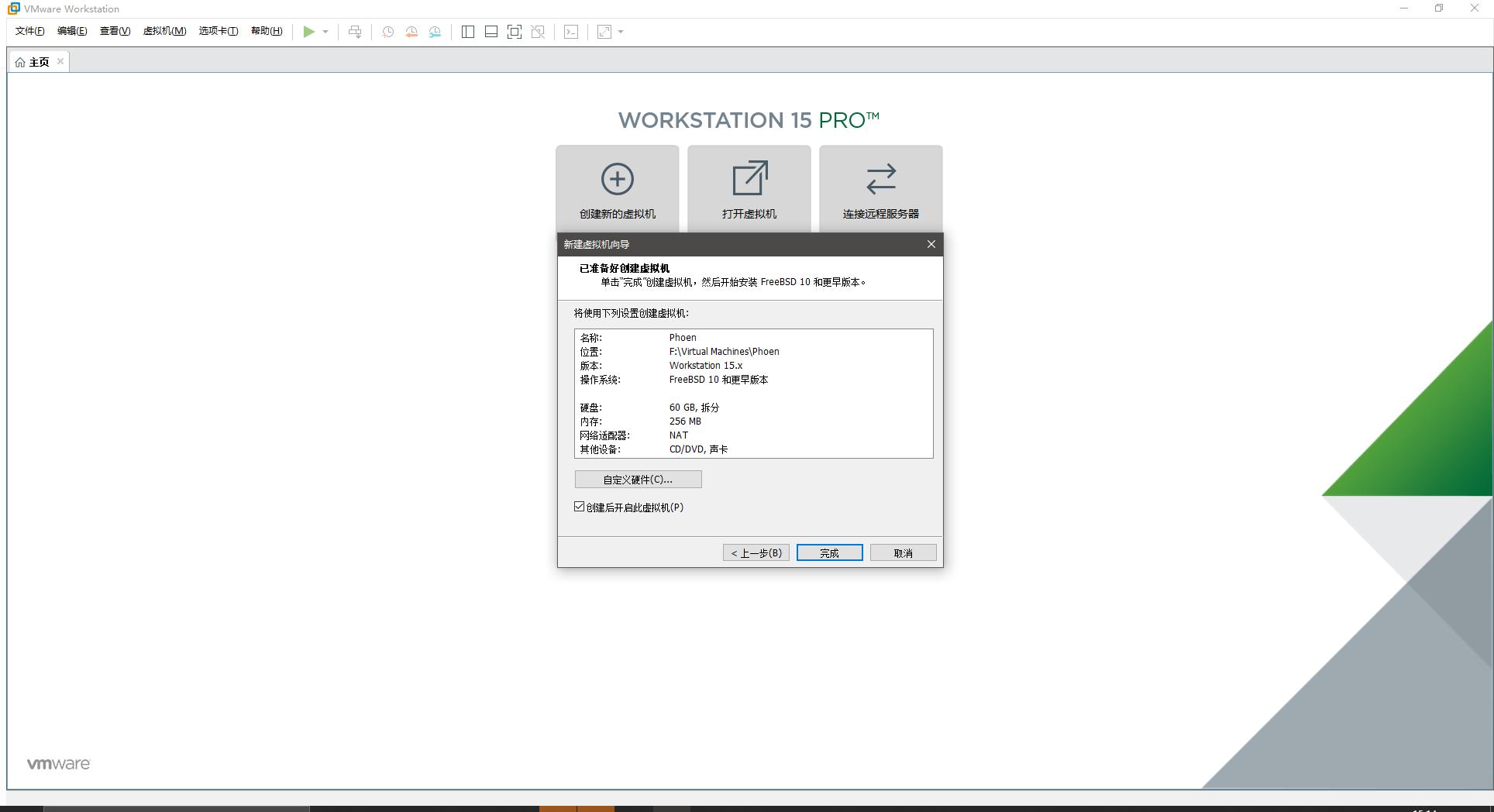Open 自定义硬件 settings
Viewport: 1494px width, 812px height.
tap(637, 479)
